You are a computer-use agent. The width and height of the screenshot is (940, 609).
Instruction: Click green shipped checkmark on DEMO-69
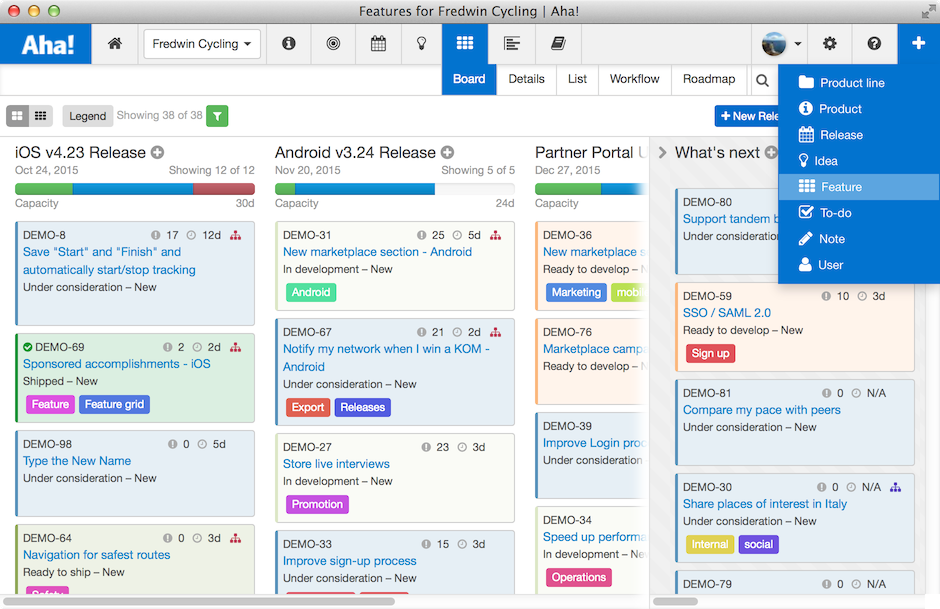(x=28, y=347)
